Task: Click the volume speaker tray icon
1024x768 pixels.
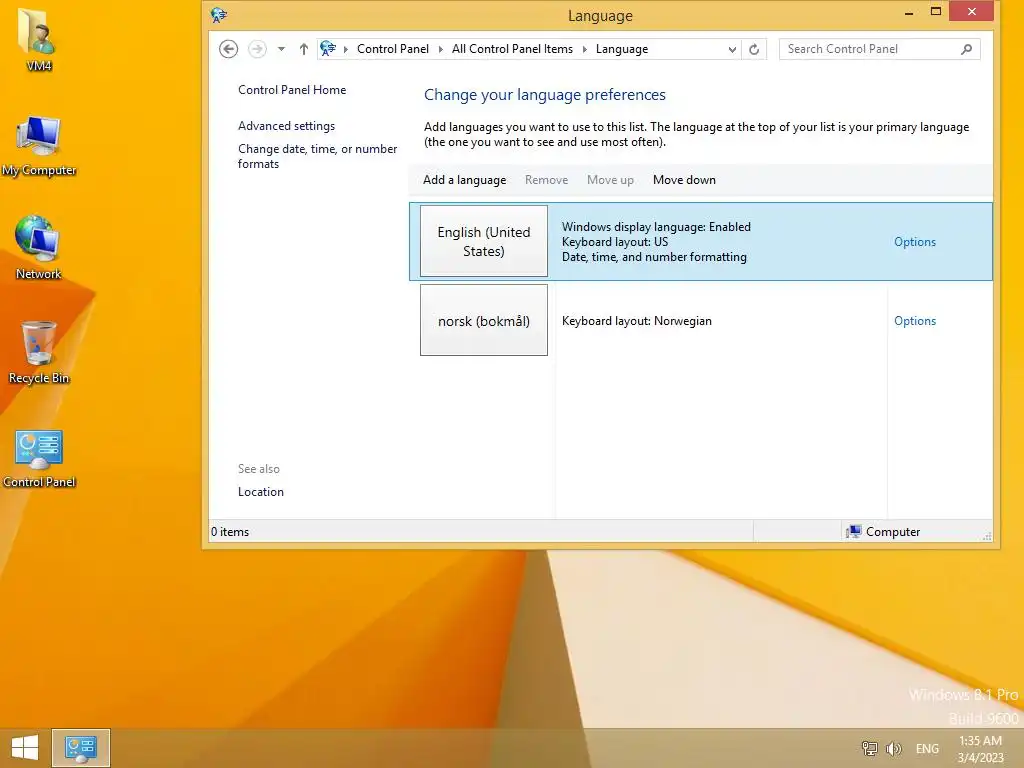Action: 893,748
